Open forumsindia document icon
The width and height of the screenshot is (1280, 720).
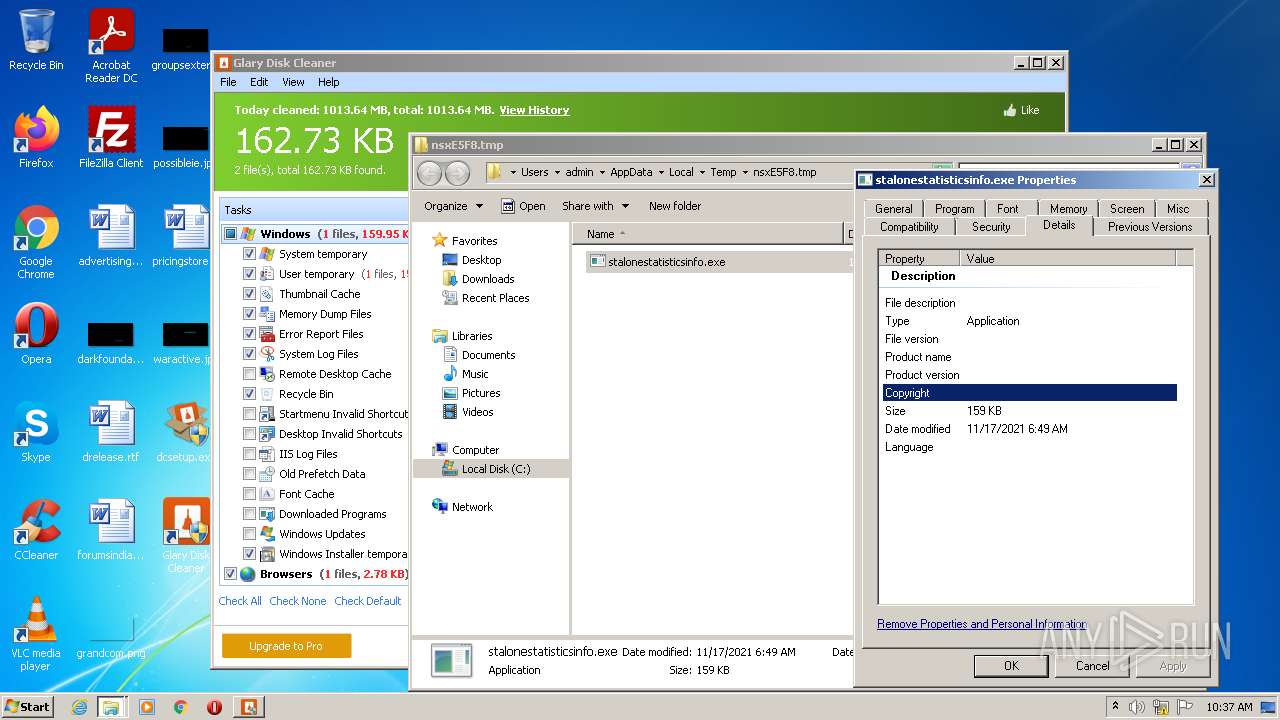(x=111, y=530)
